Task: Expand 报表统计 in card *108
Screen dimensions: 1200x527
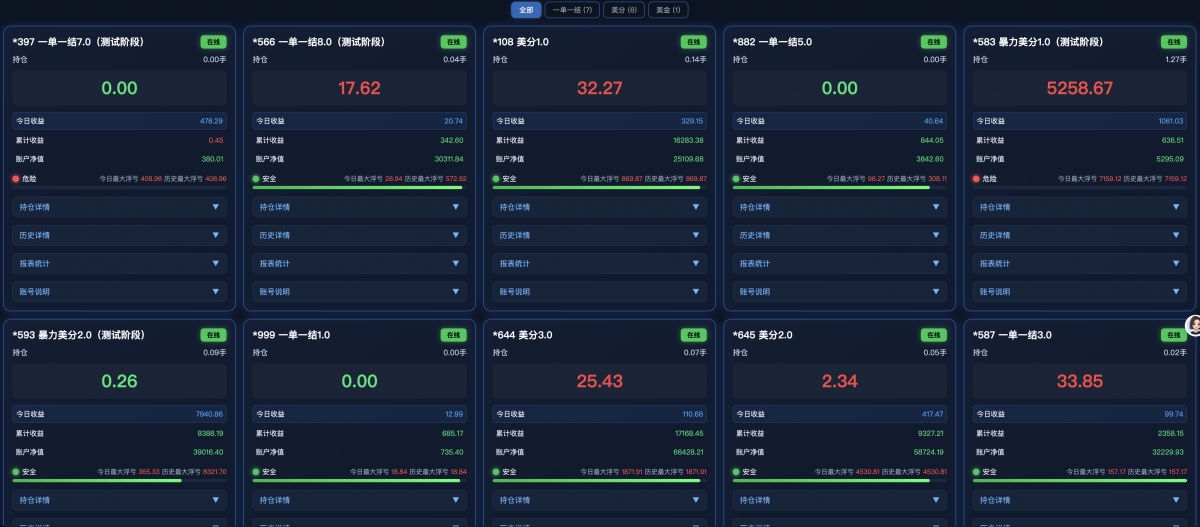Action: tap(599, 263)
